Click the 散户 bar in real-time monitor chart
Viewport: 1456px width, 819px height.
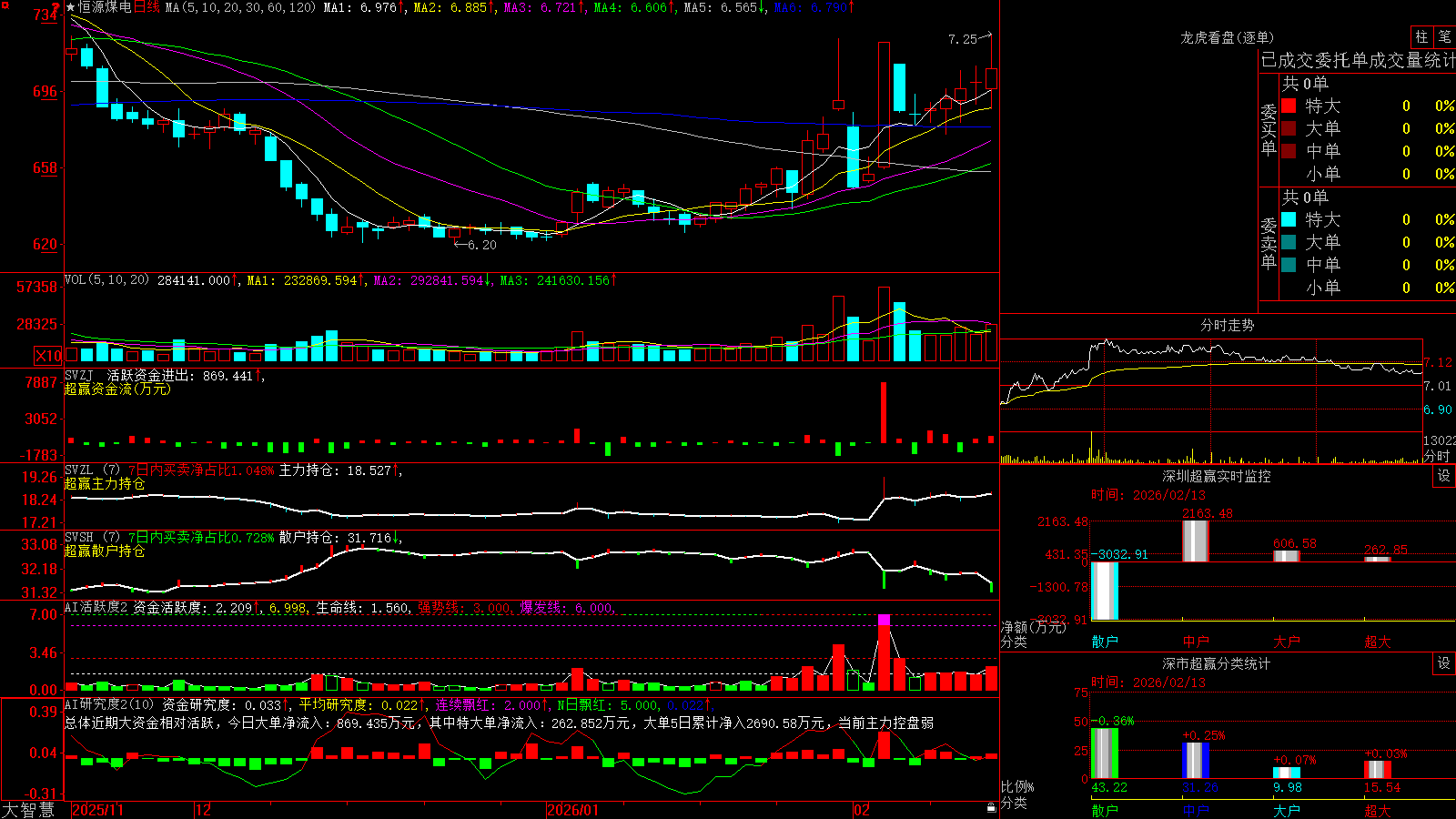(x=1105, y=591)
